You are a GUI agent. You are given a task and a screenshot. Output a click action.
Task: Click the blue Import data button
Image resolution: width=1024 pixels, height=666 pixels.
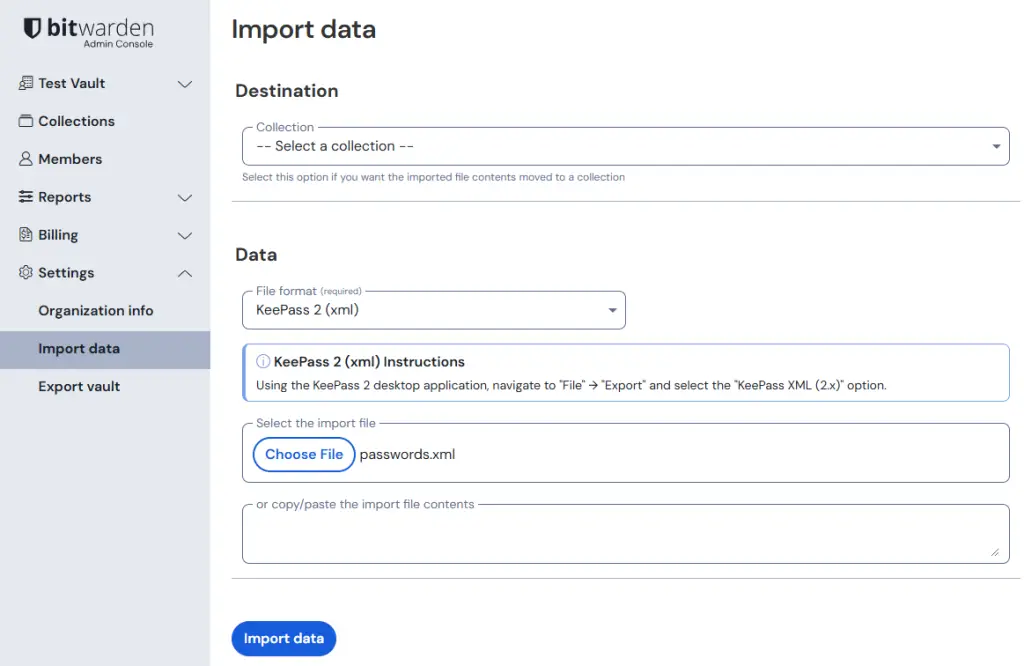coord(283,639)
